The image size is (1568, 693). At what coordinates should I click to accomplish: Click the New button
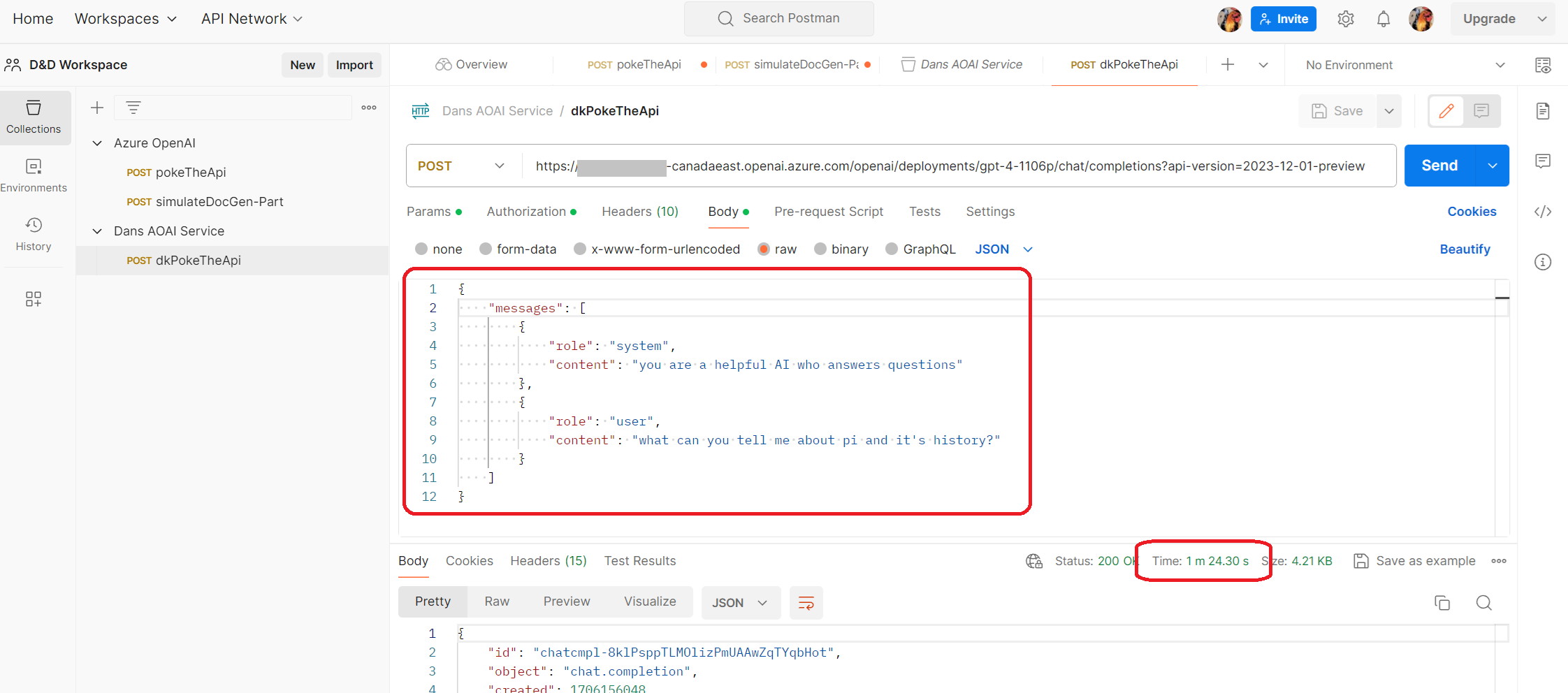click(x=303, y=65)
